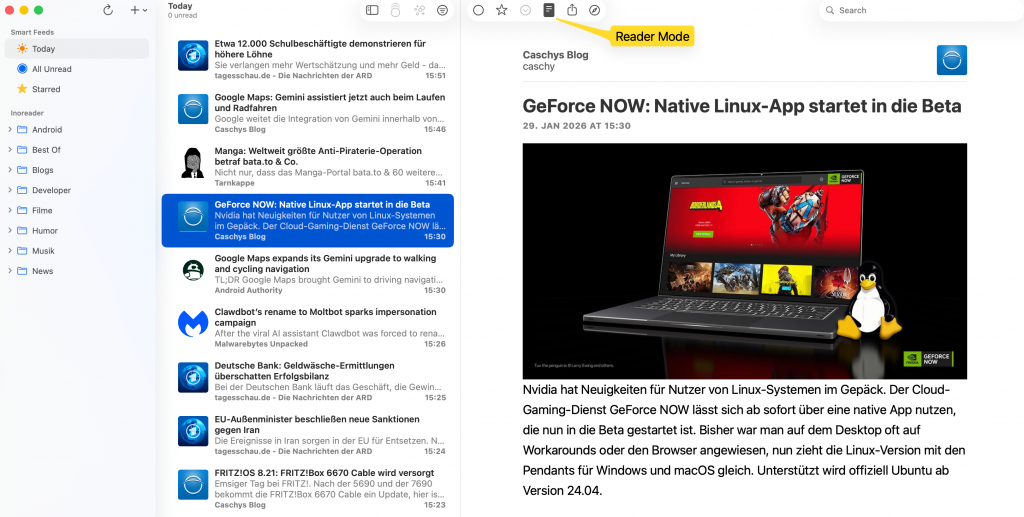Open article in browser via compass icon
Image resolution: width=1024 pixels, height=517 pixels.
(594, 10)
